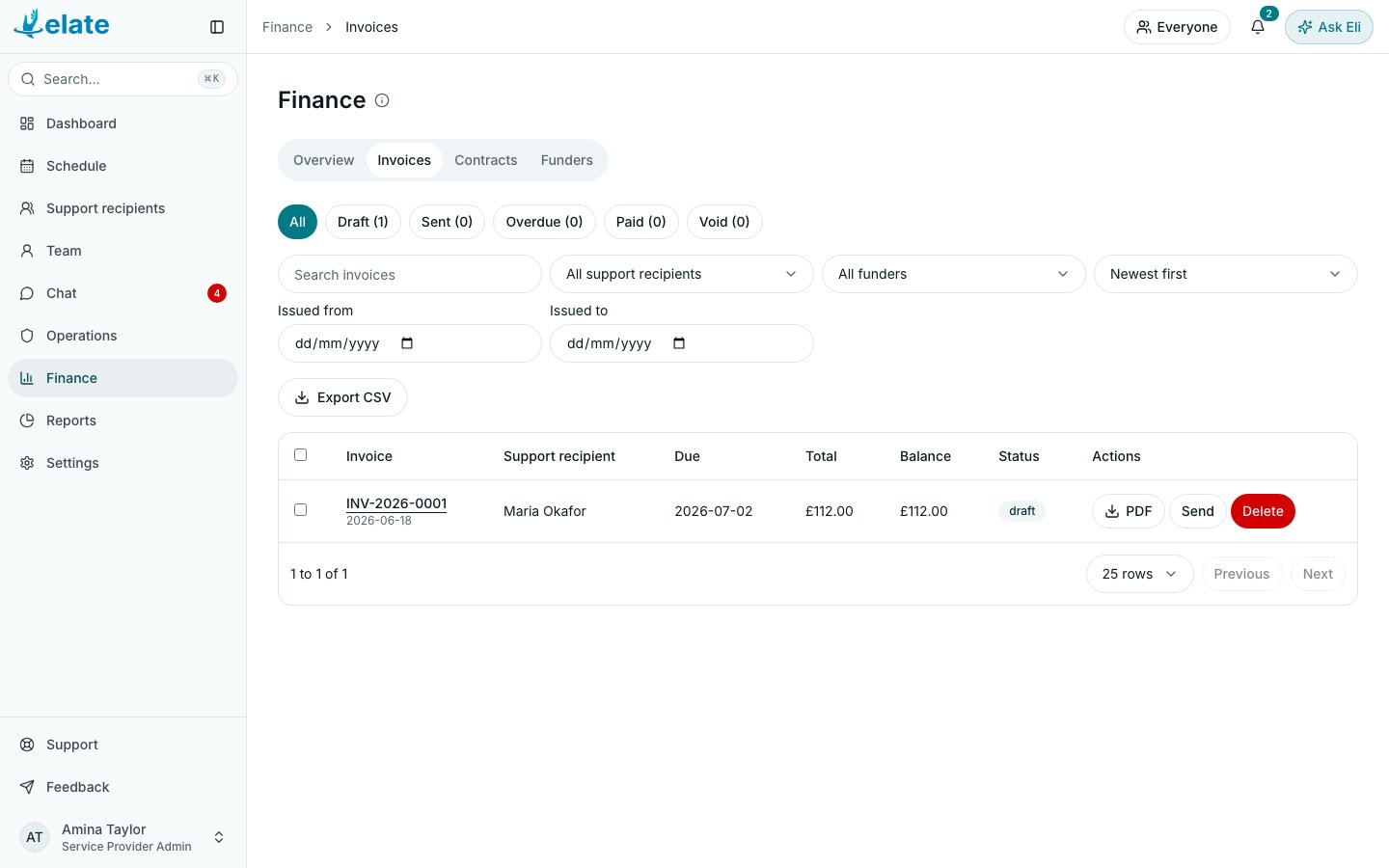Click the Next page button

coord(1318,574)
